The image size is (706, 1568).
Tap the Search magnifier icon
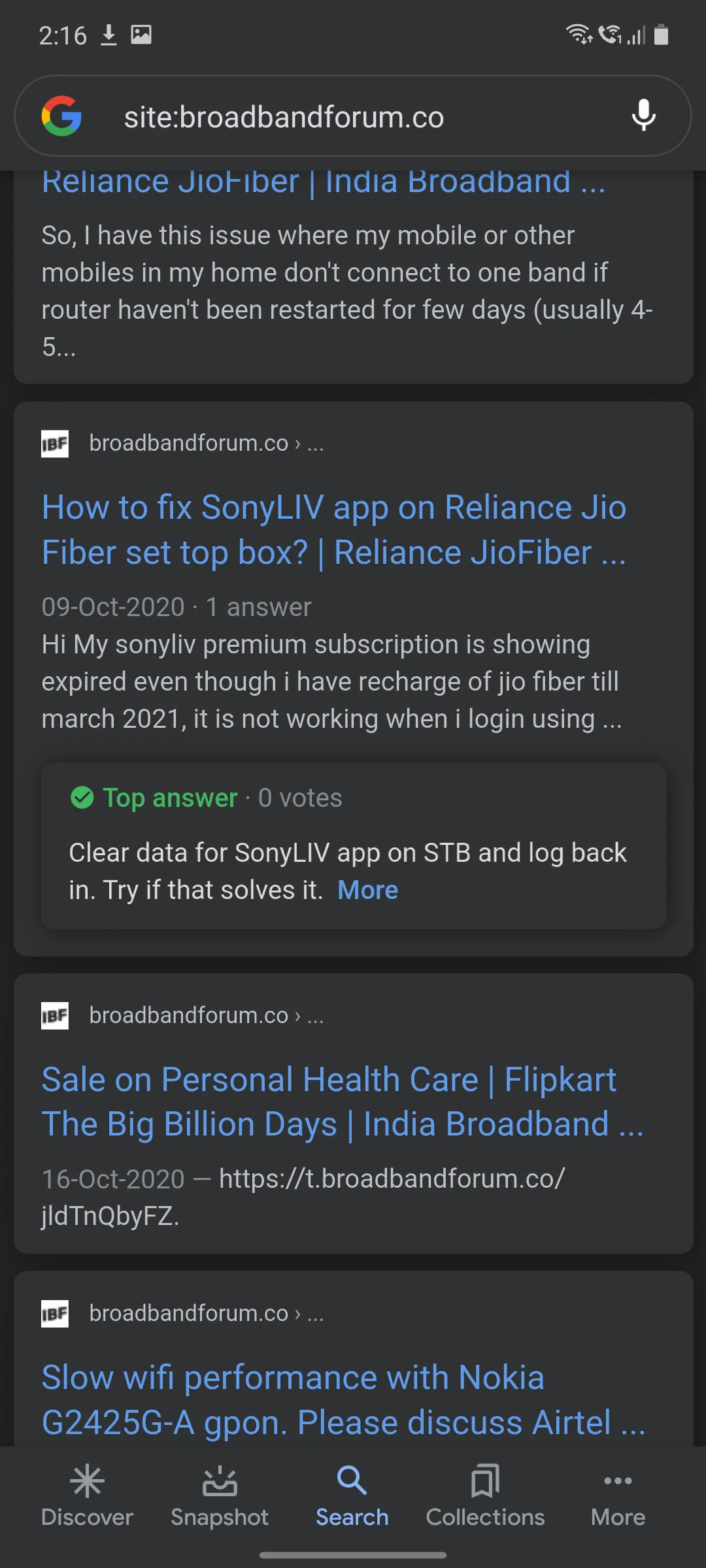(x=352, y=1482)
